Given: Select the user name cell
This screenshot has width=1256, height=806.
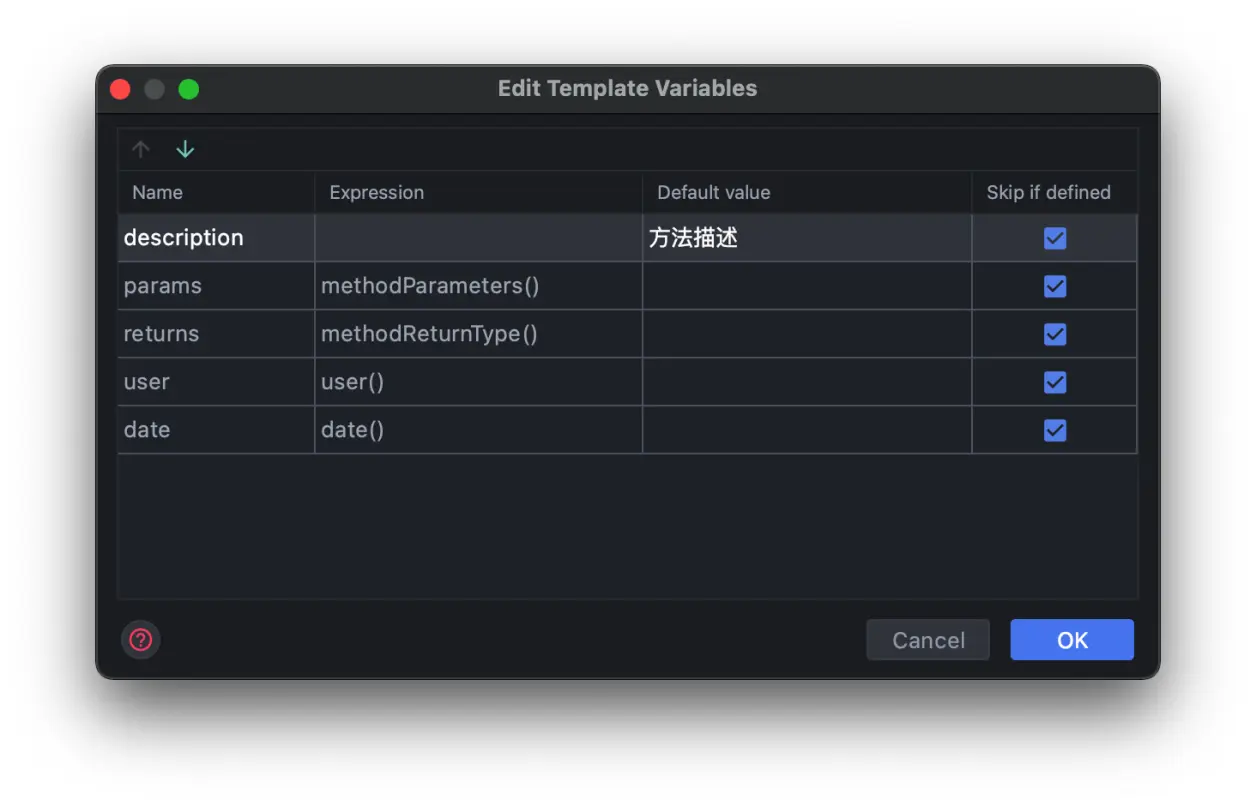Looking at the screenshot, I should click(216, 382).
